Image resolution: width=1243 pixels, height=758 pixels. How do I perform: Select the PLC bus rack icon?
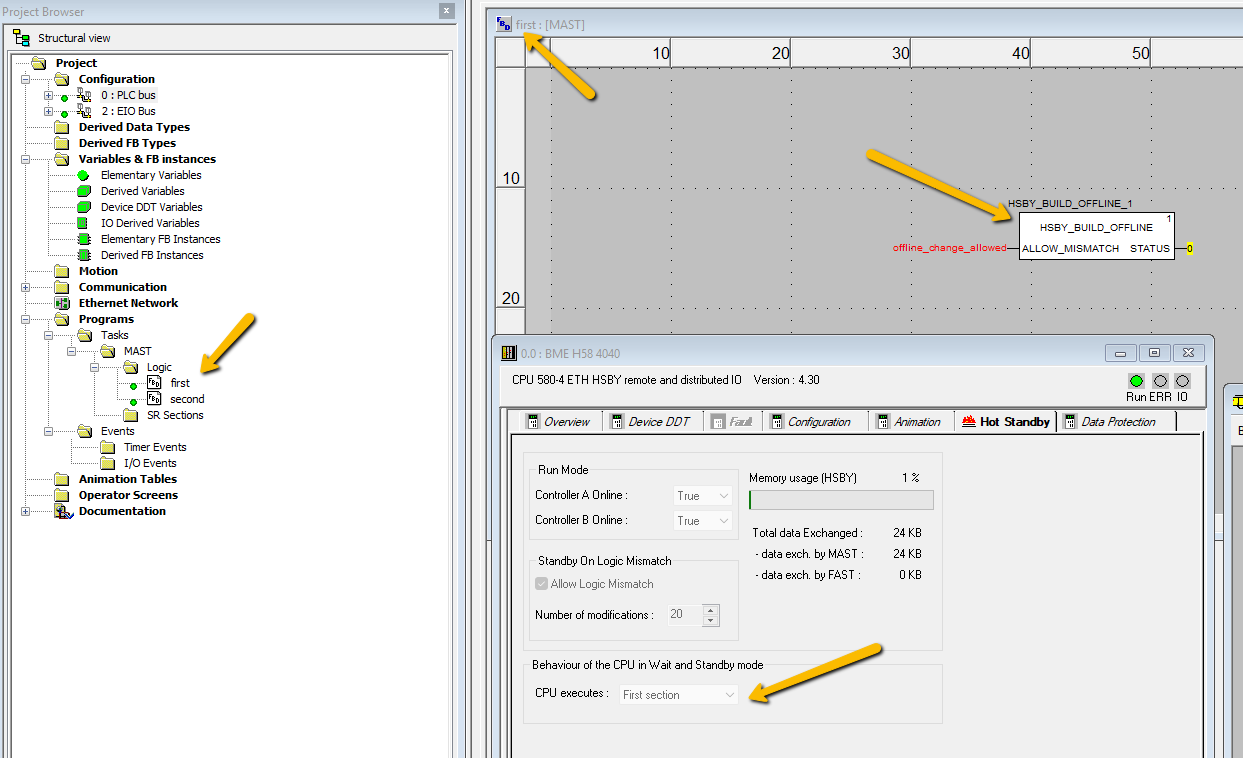84,95
